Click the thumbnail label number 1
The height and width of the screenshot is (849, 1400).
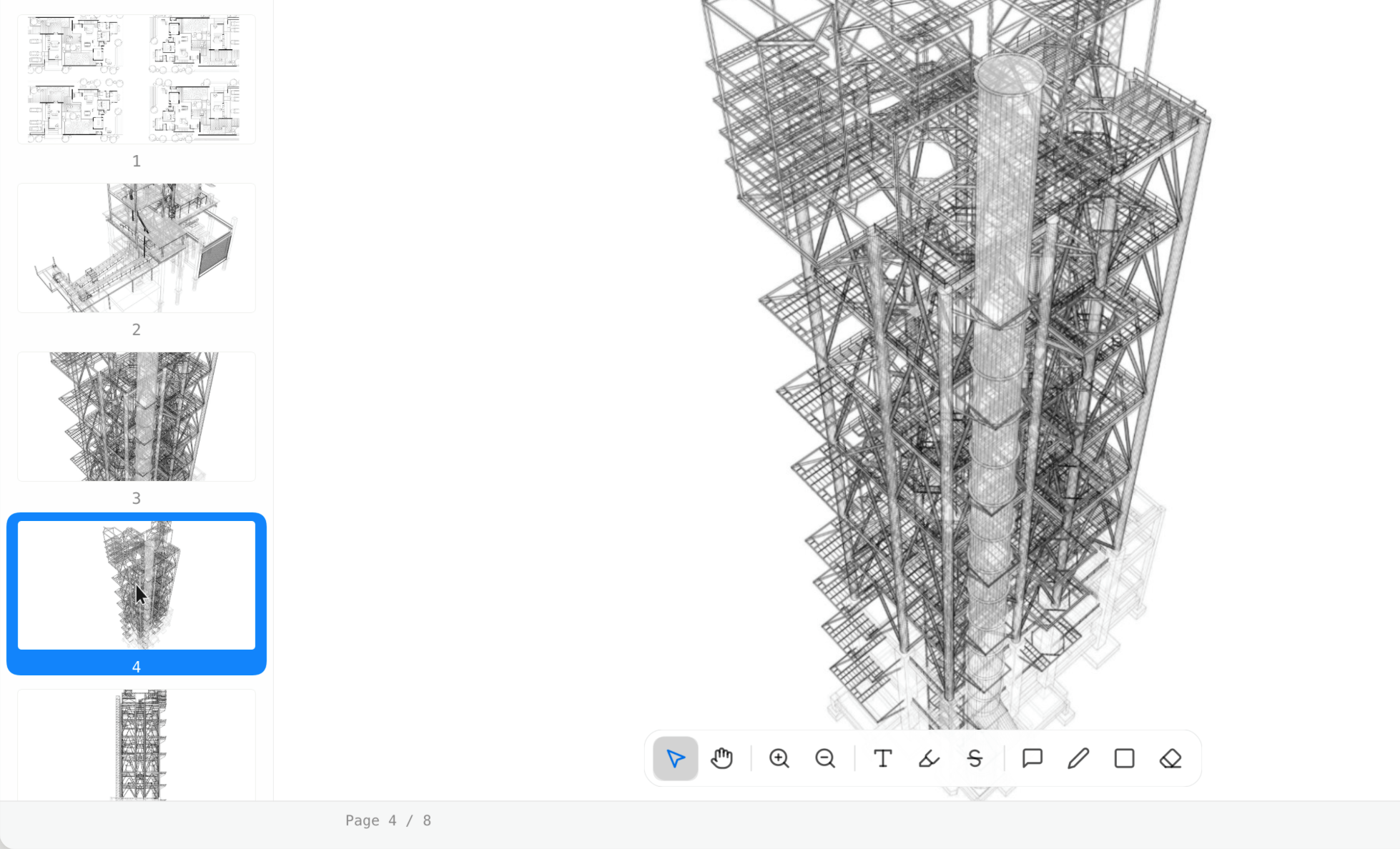point(137,162)
